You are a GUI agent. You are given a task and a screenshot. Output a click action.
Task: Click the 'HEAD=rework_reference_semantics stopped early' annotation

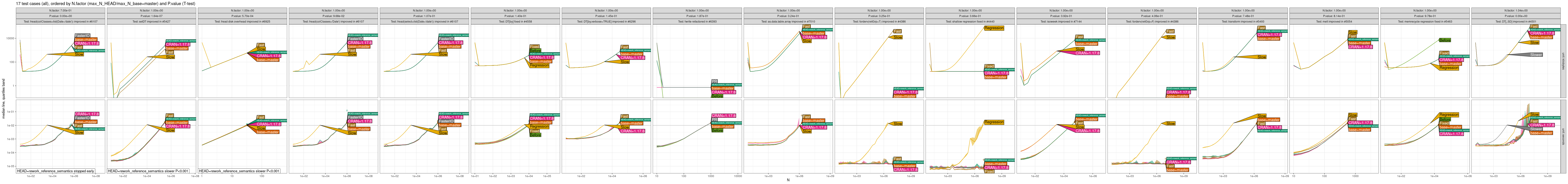55,171
